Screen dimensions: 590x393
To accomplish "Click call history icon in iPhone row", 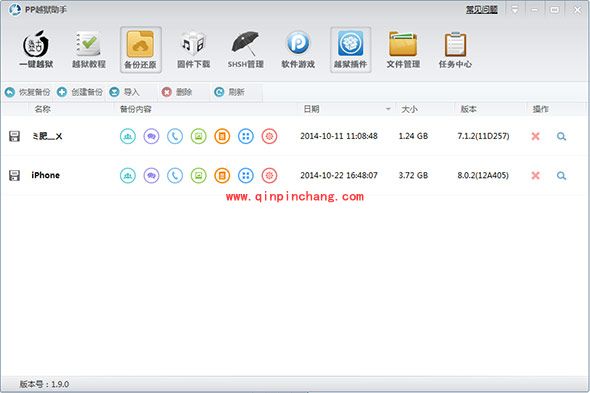I will (x=175, y=175).
